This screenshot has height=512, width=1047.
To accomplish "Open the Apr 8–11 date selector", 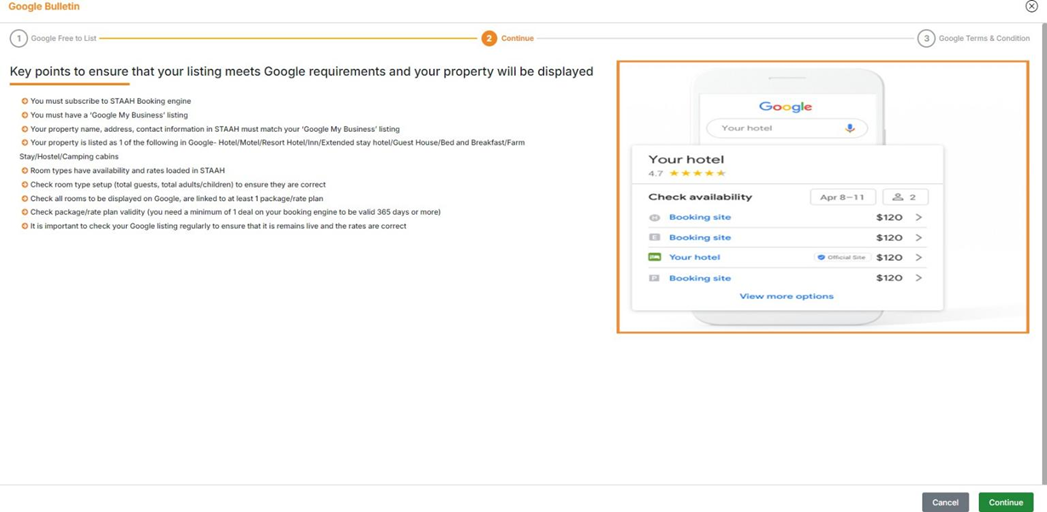I will tap(842, 197).
